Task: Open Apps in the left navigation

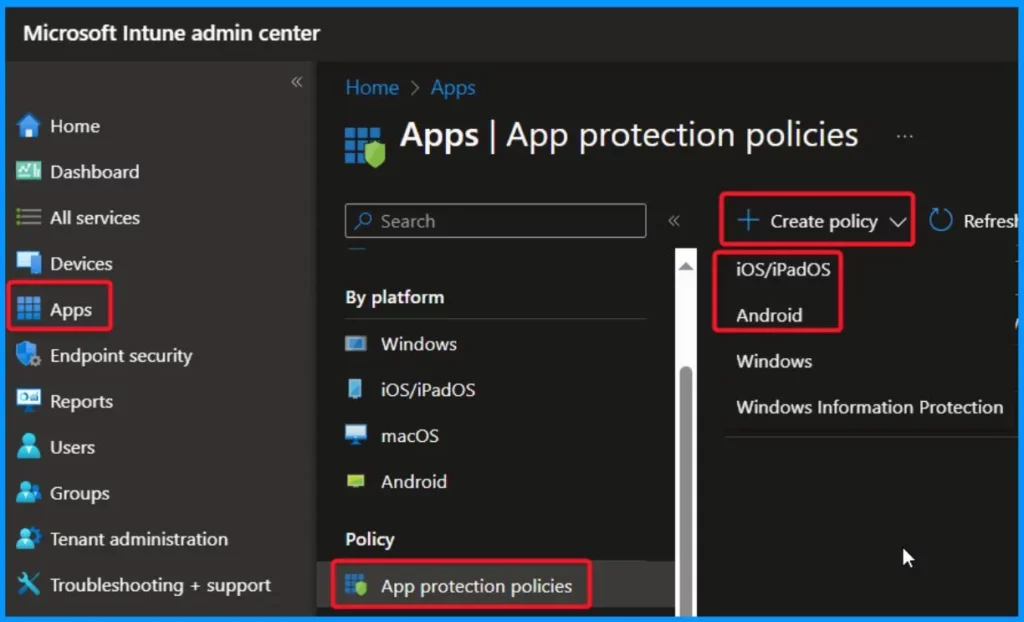Action: 71,310
